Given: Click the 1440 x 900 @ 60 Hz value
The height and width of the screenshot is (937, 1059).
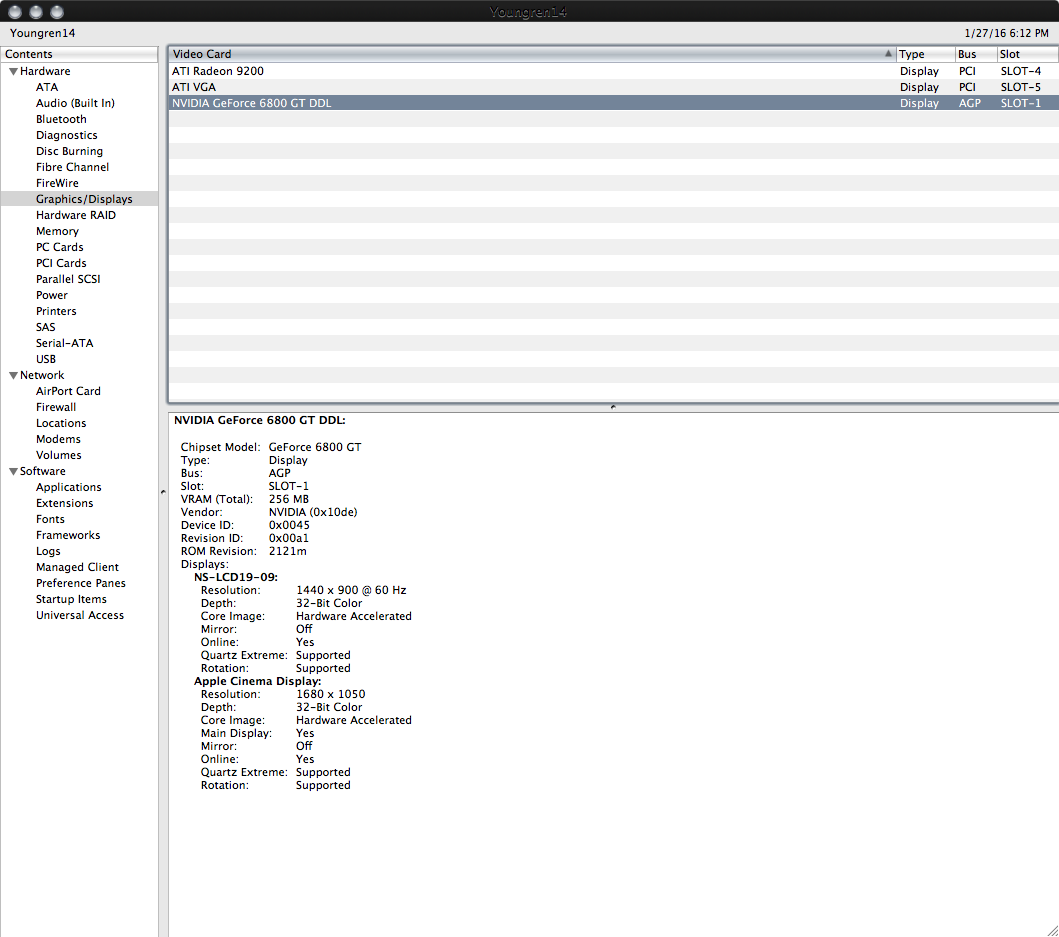Looking at the screenshot, I should click(351, 590).
